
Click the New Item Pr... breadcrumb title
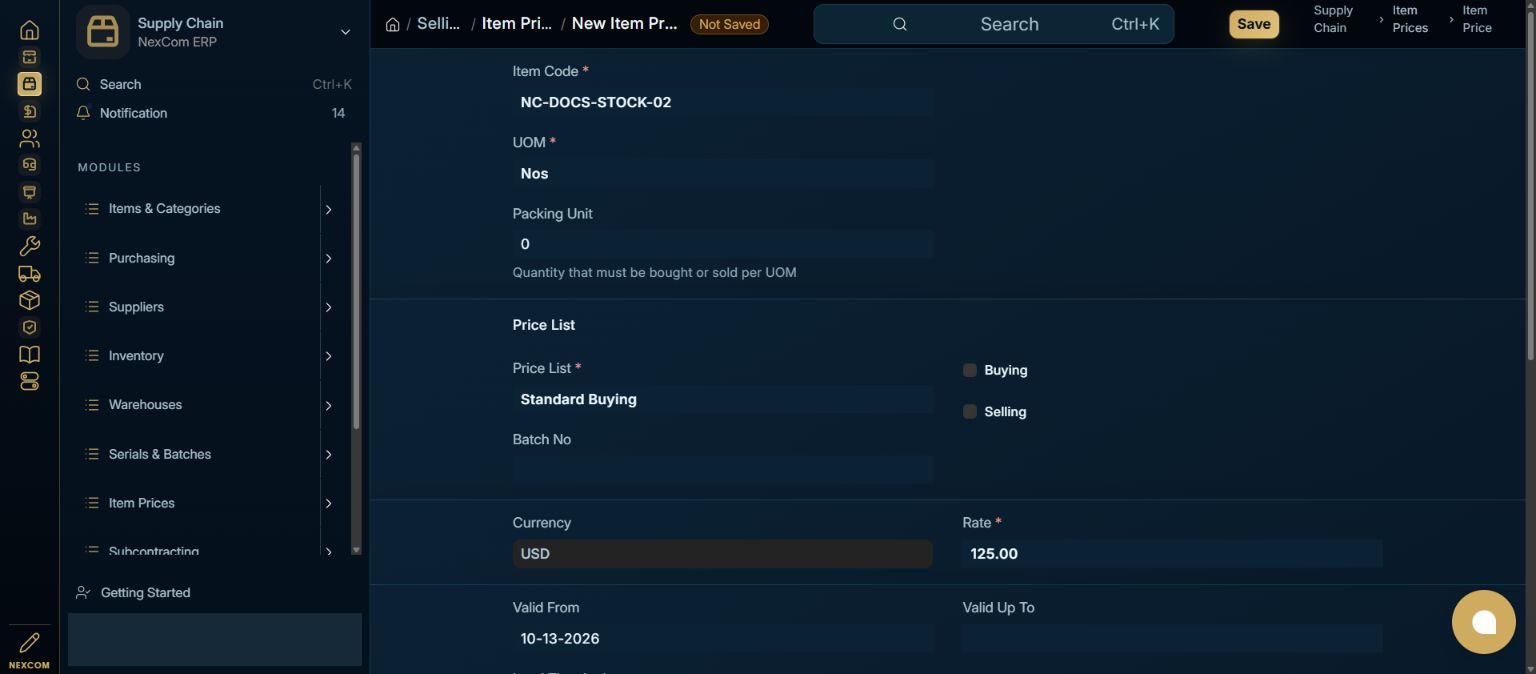(624, 23)
